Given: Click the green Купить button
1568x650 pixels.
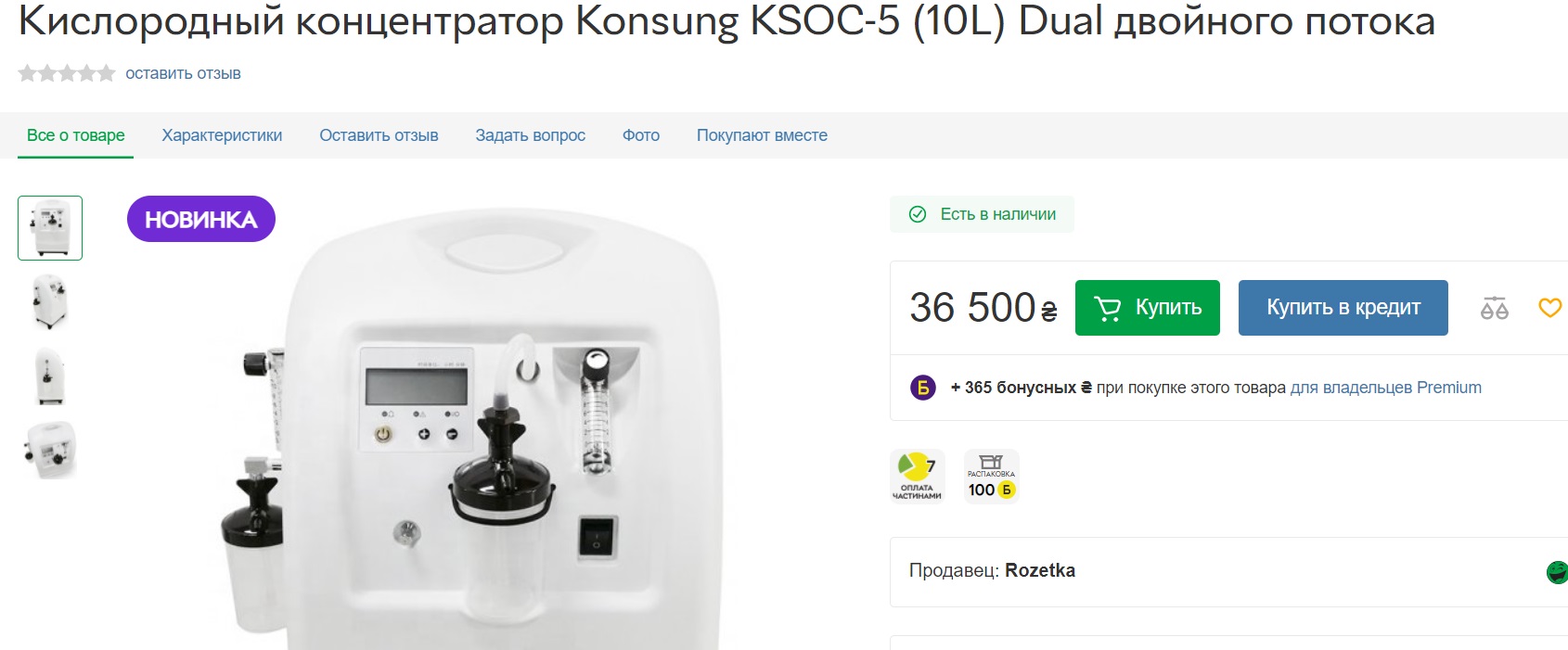Looking at the screenshot, I should point(1148,308).
